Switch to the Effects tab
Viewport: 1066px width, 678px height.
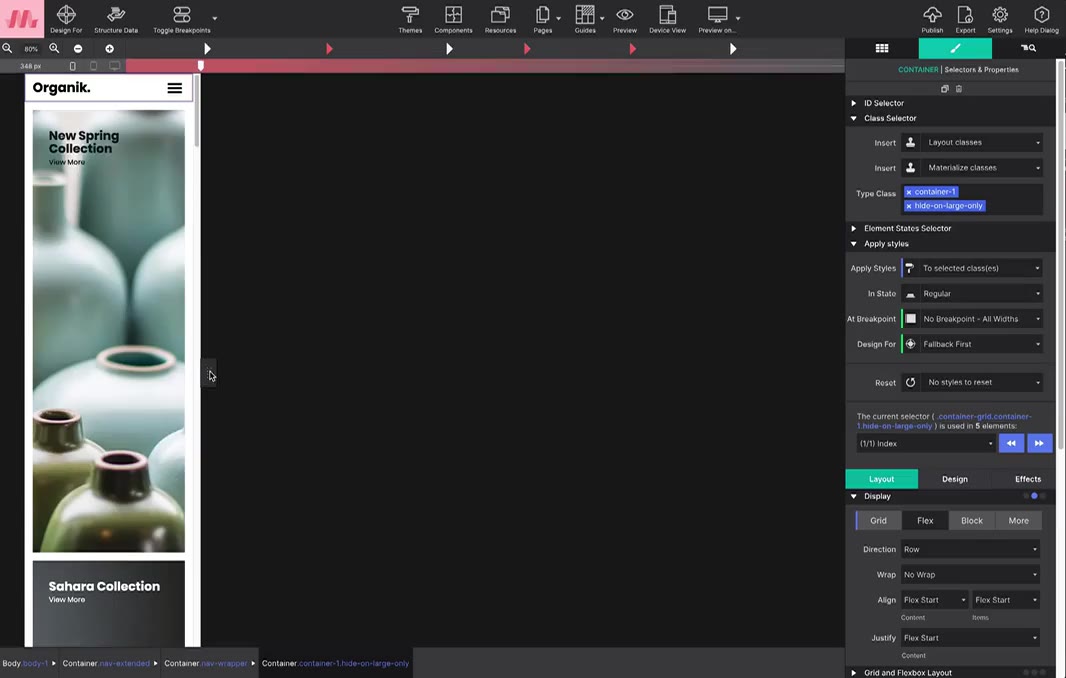click(x=1027, y=479)
